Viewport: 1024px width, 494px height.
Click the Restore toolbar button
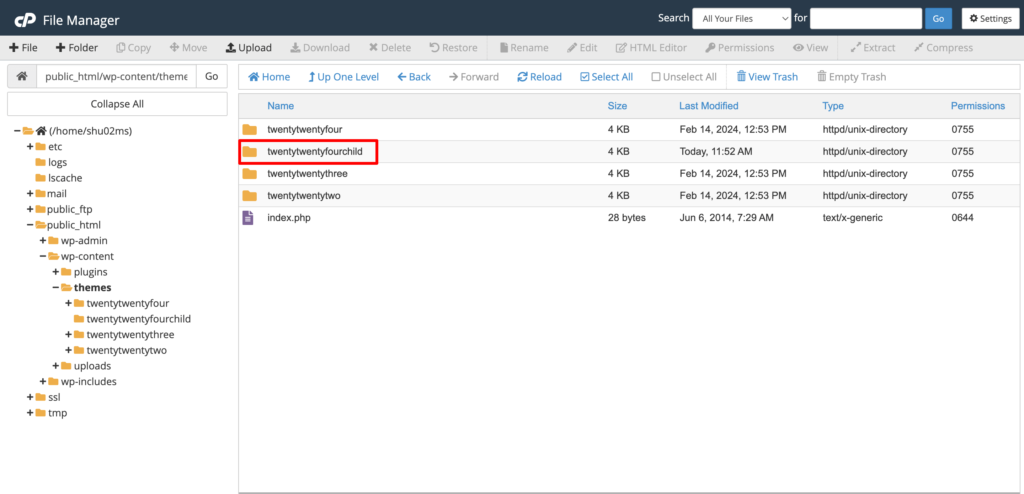click(x=453, y=48)
